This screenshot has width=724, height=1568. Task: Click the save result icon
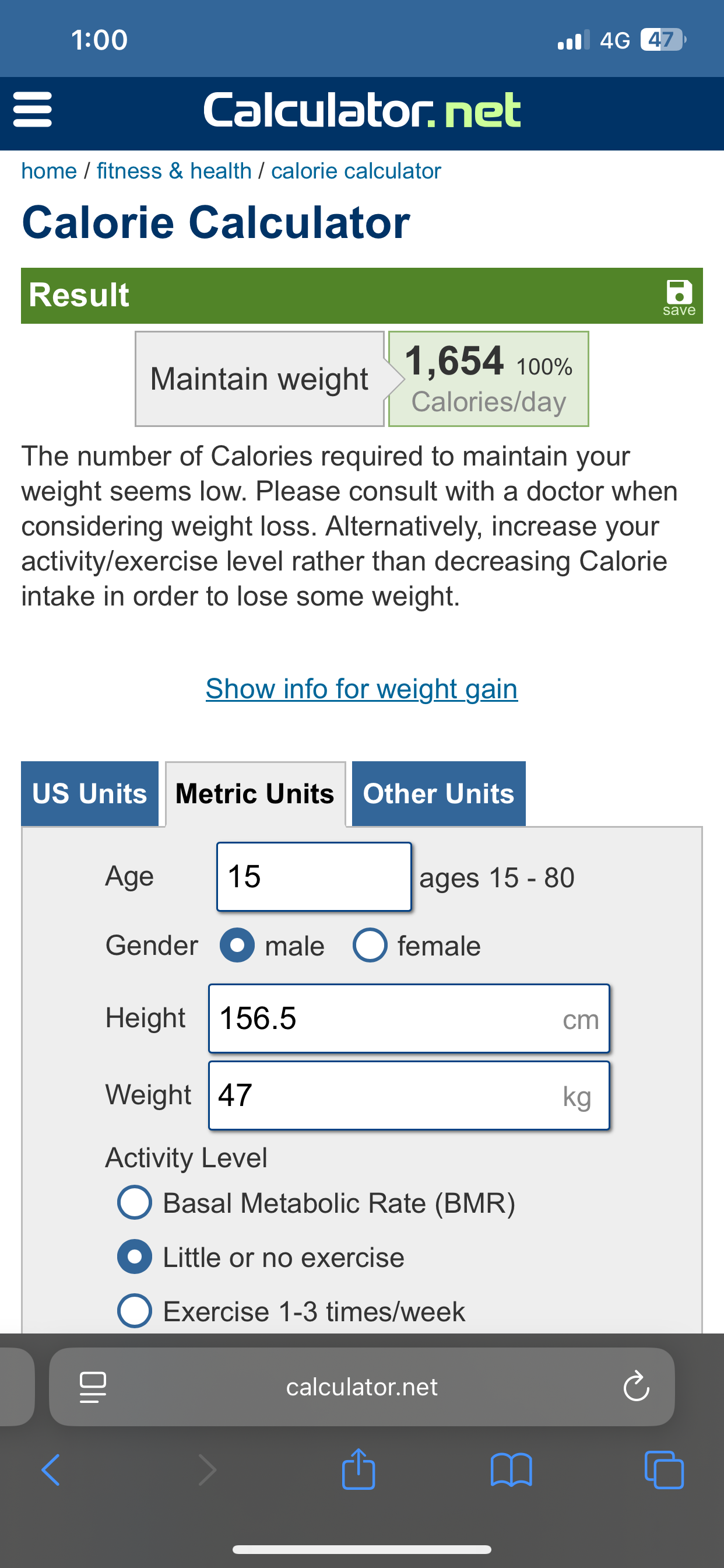pos(679,297)
